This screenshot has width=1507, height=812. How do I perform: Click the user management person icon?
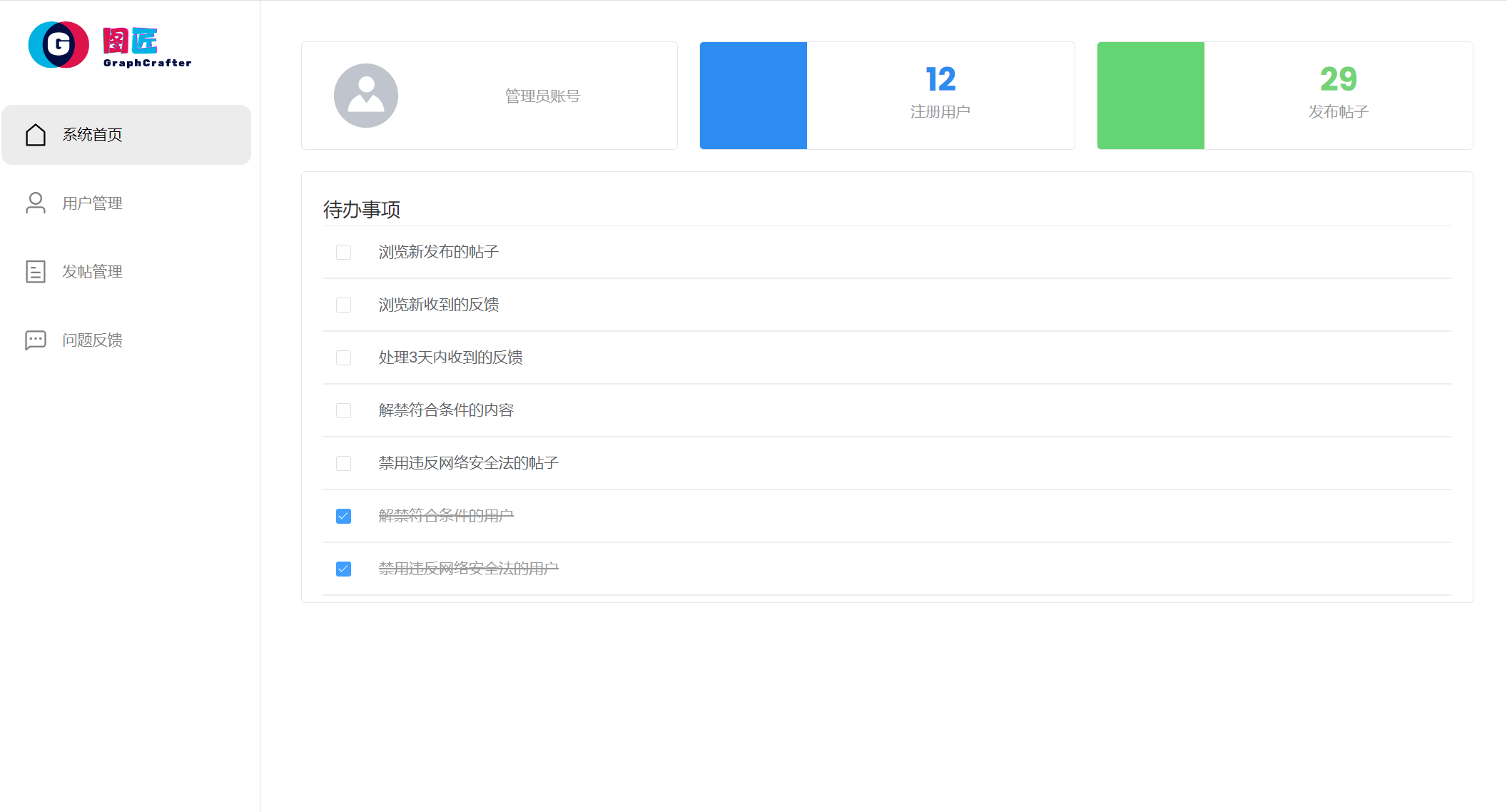click(36, 203)
